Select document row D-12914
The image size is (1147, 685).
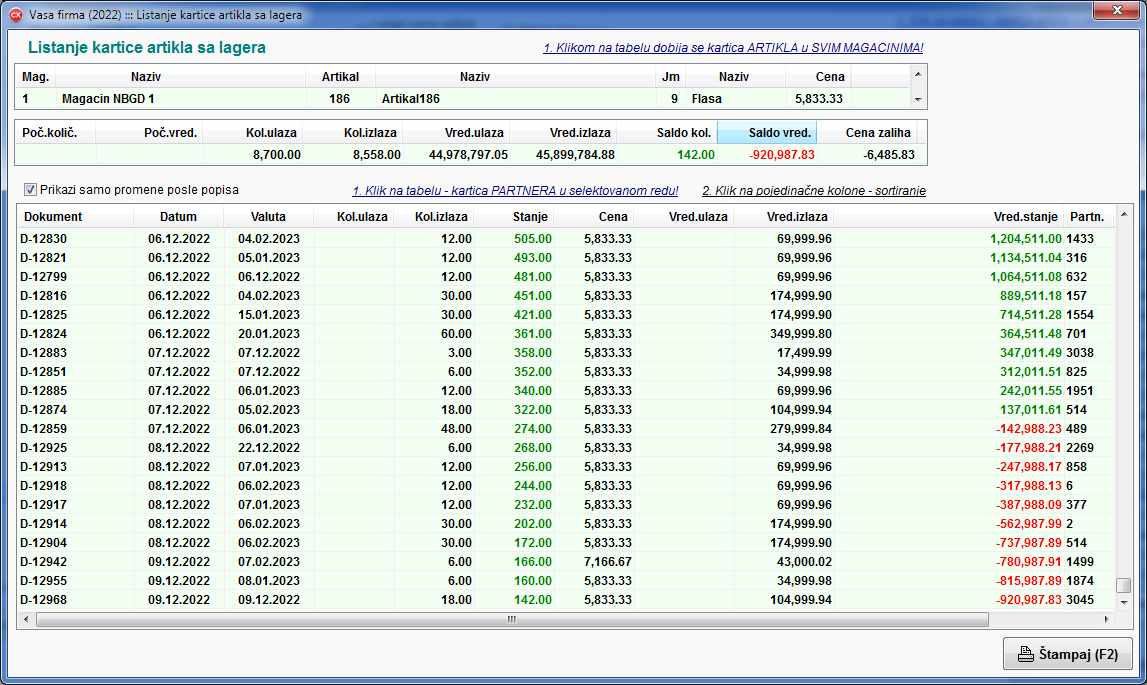(565, 524)
